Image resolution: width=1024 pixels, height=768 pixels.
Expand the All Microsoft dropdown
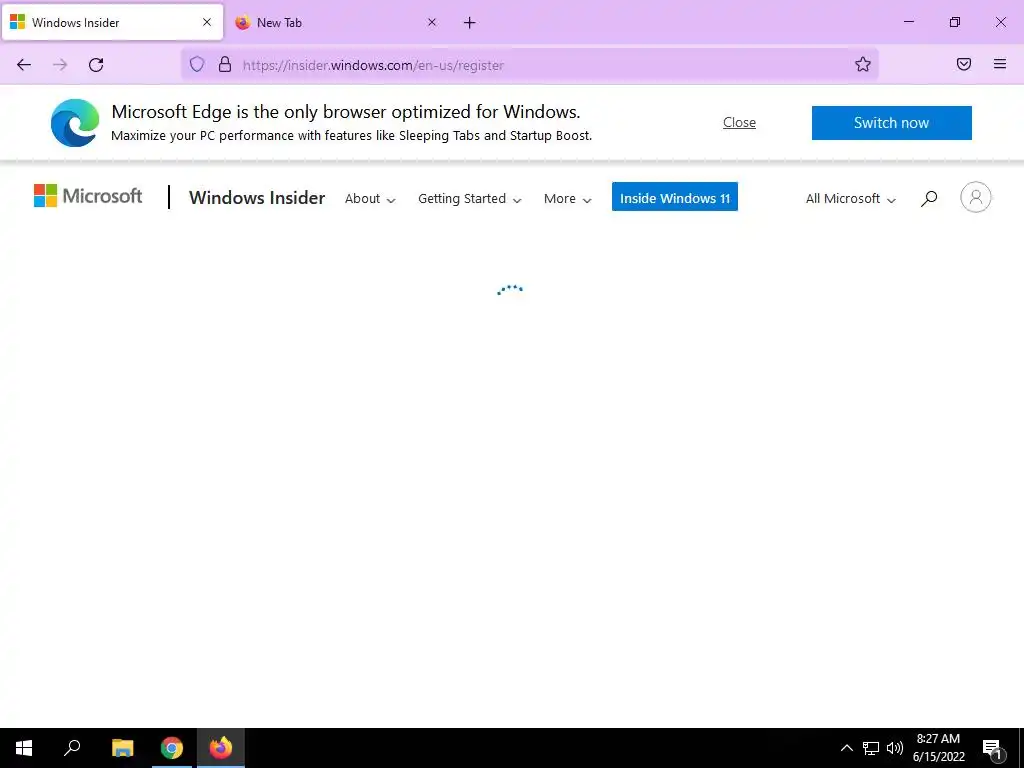(850, 199)
